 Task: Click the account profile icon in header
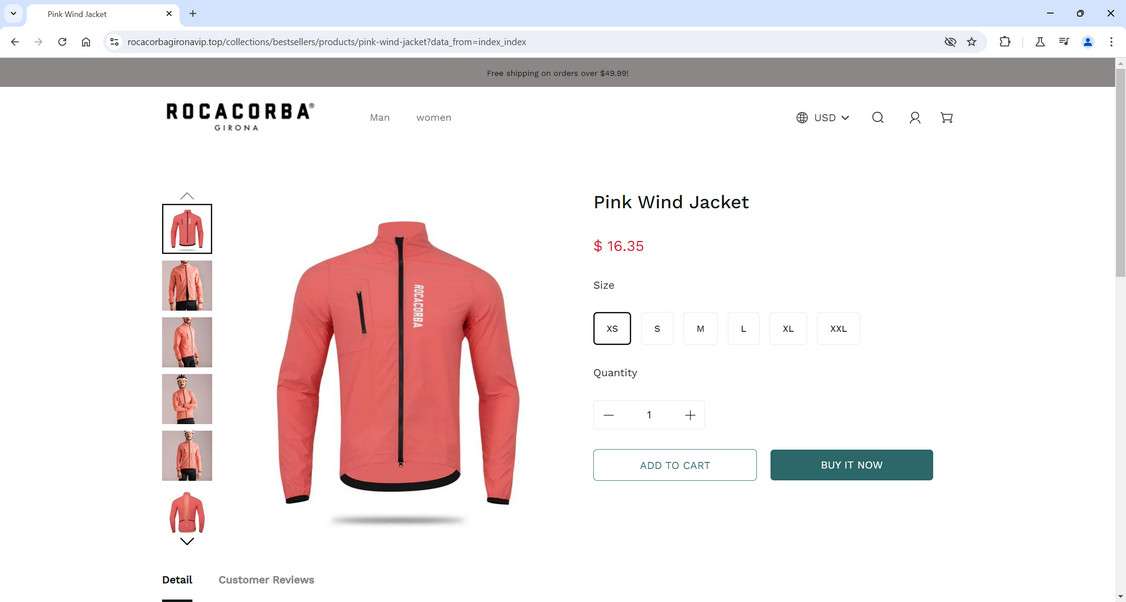914,117
